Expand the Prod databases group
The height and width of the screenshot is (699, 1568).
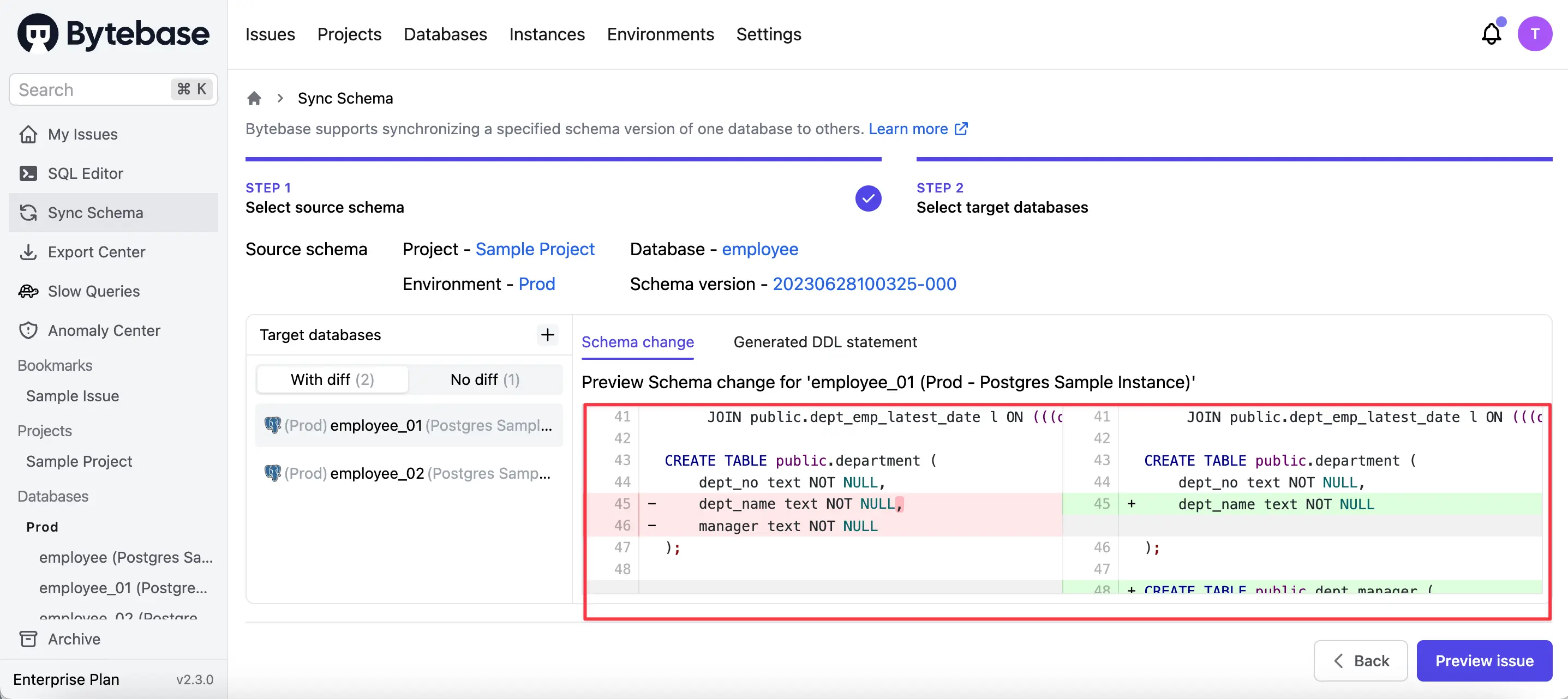coord(42,527)
